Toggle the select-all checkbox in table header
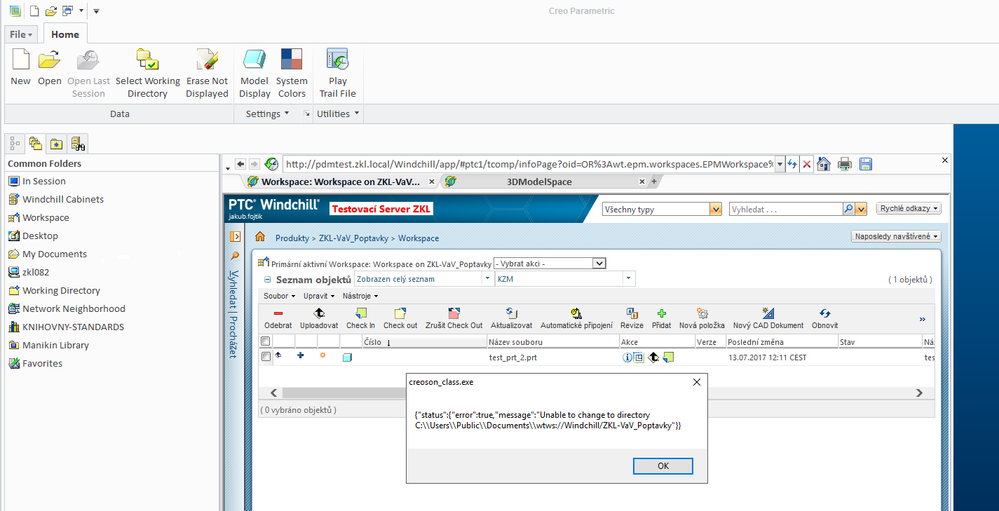Viewport: 999px width, 511px height. pos(266,342)
